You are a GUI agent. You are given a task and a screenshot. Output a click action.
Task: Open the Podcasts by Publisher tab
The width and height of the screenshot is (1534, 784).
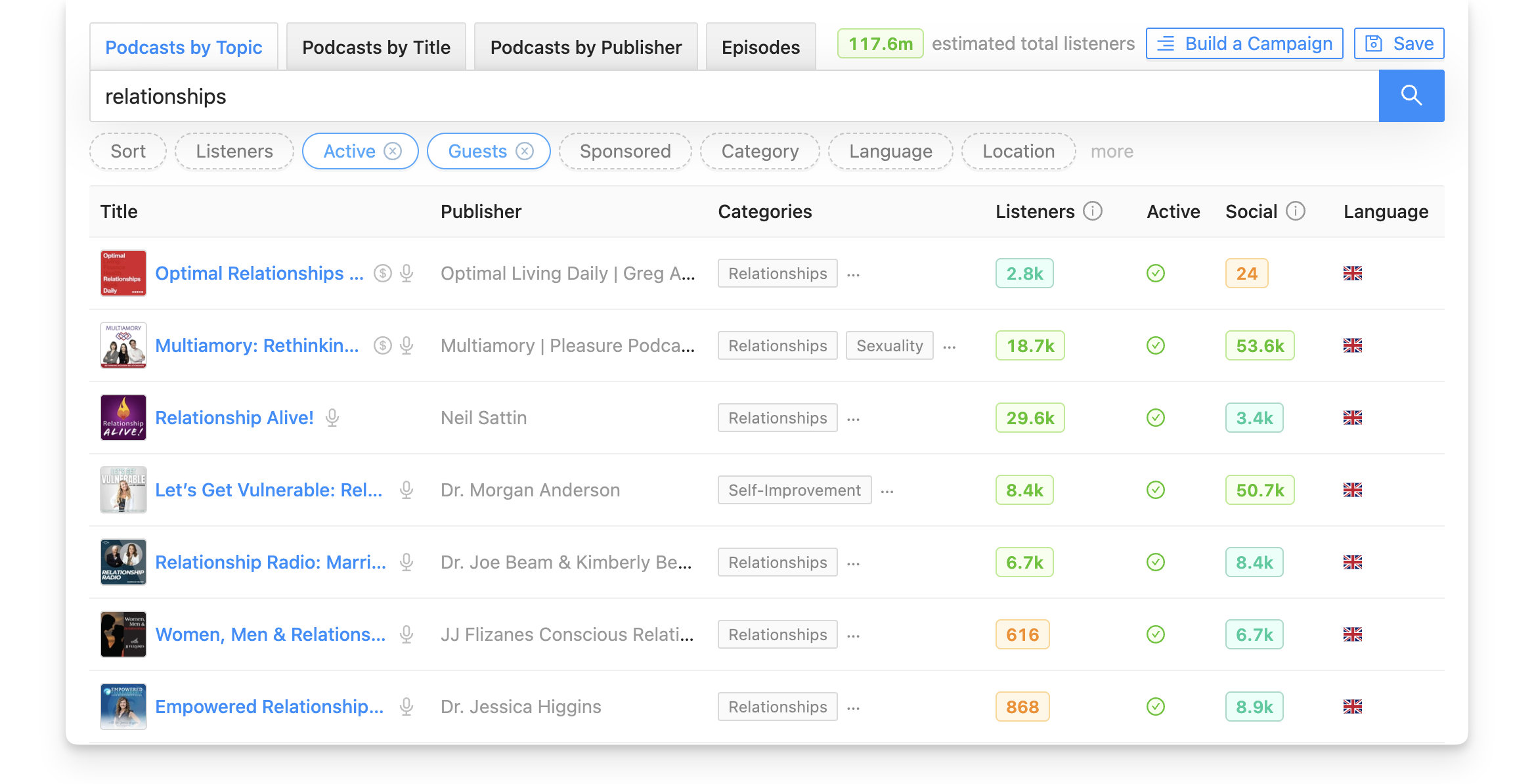(585, 46)
